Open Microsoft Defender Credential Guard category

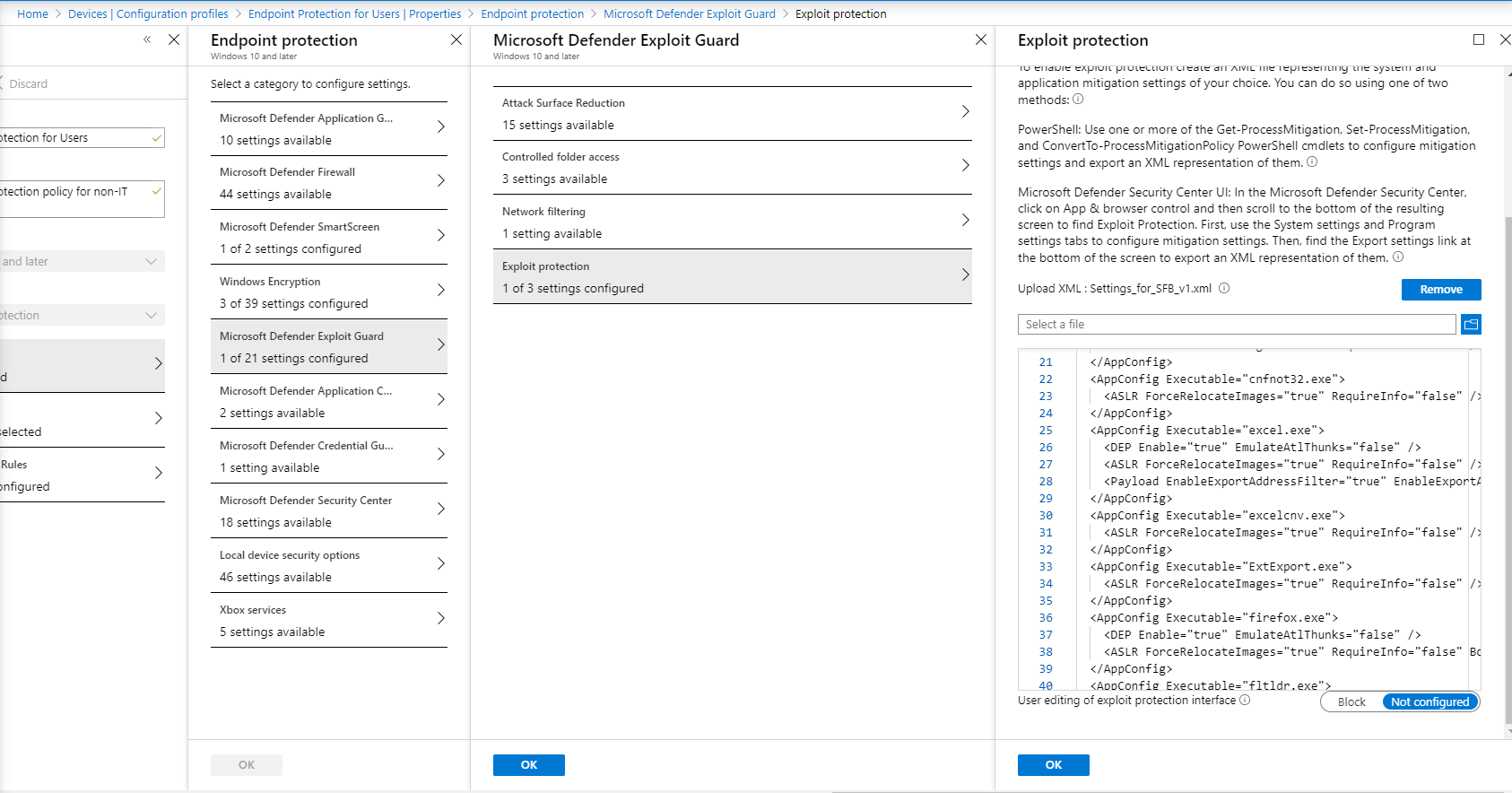(x=329, y=457)
